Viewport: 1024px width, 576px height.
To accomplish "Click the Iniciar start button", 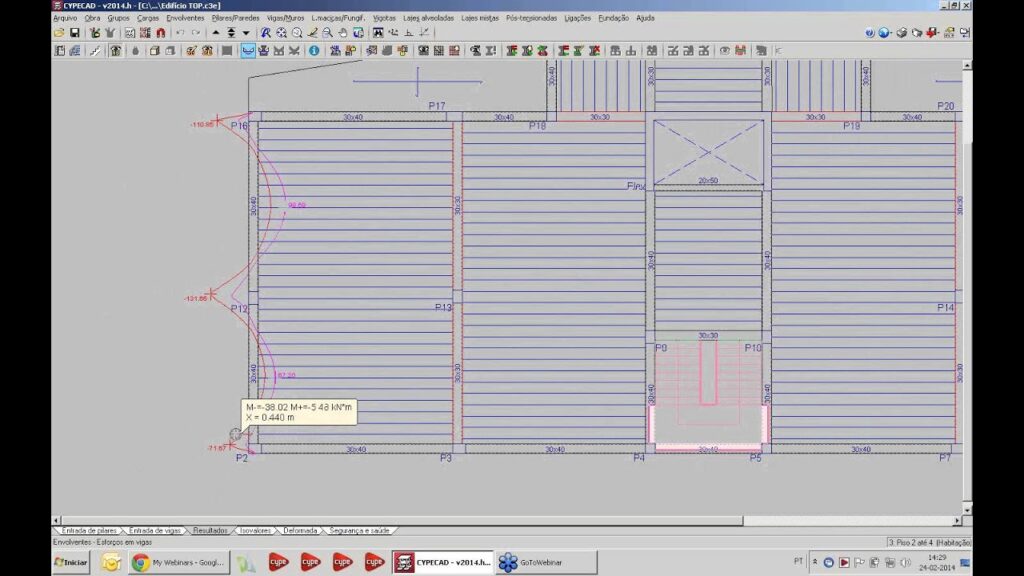I will [71, 562].
